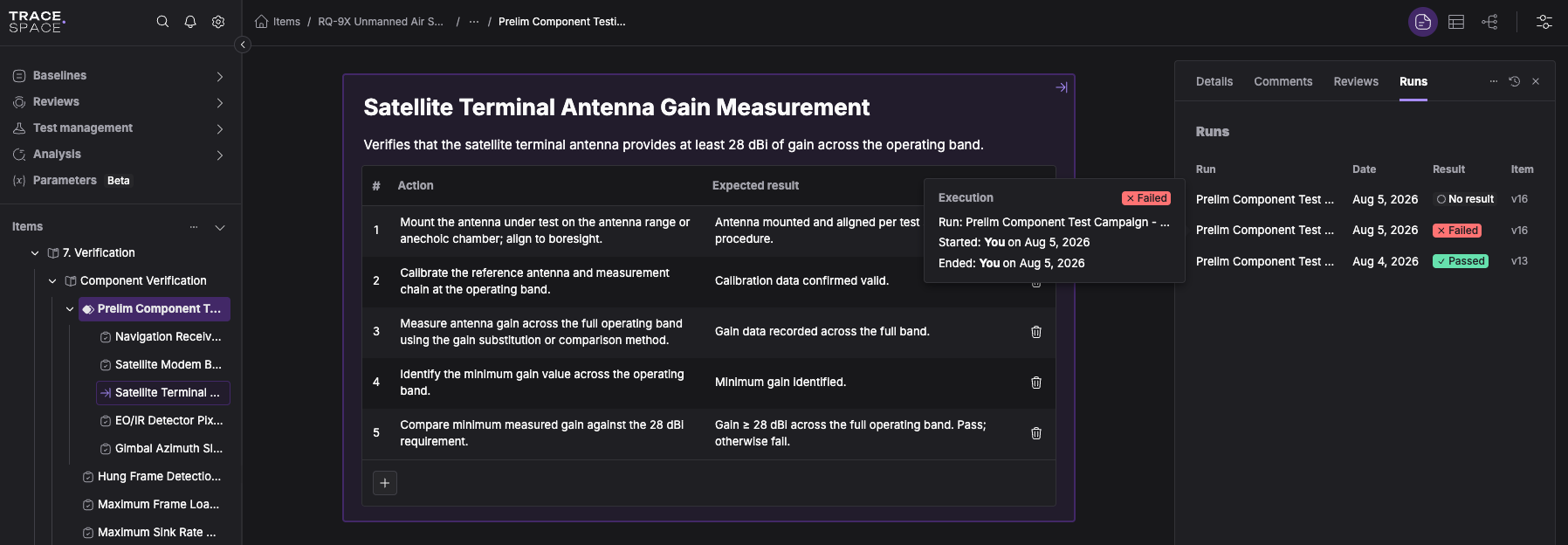Click the v13 item version cell
This screenshot has width=1568, height=545.
(1519, 261)
